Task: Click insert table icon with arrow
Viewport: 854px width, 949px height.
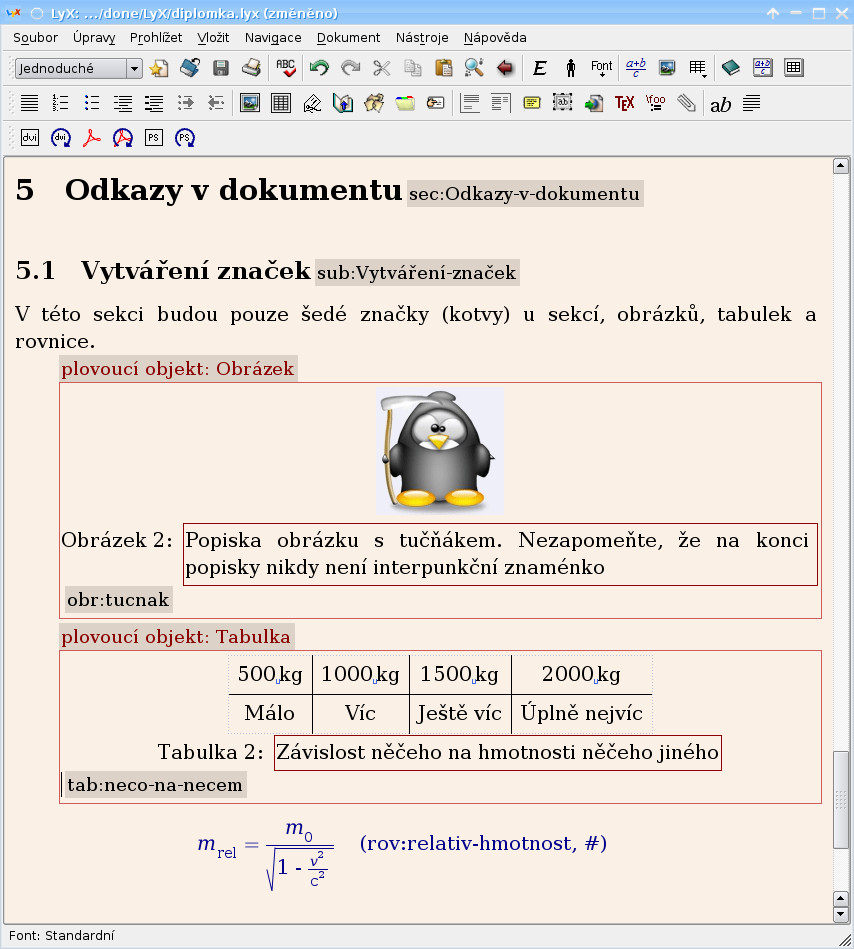Action: [x=698, y=68]
